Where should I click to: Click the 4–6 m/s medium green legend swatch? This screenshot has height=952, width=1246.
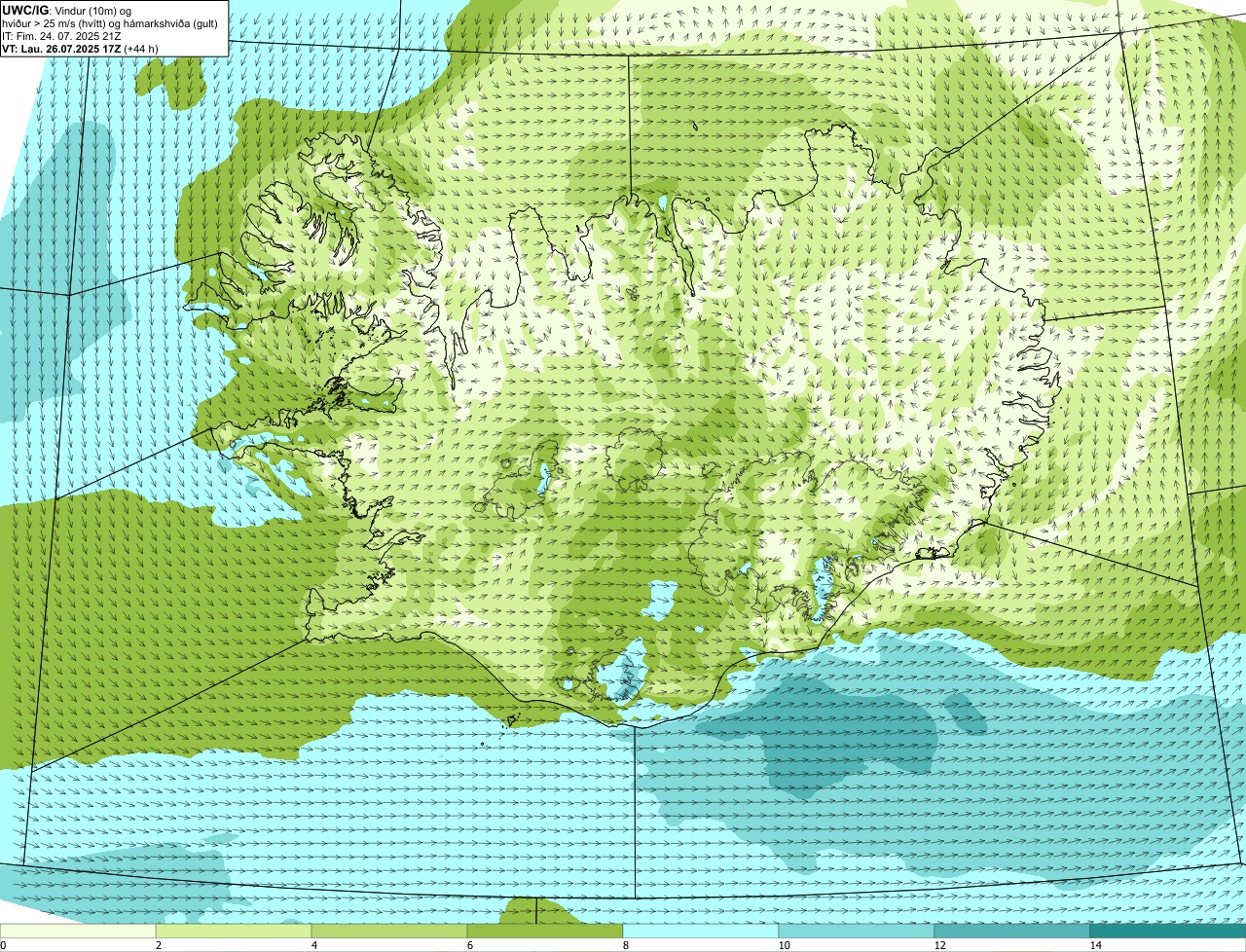pos(389,931)
